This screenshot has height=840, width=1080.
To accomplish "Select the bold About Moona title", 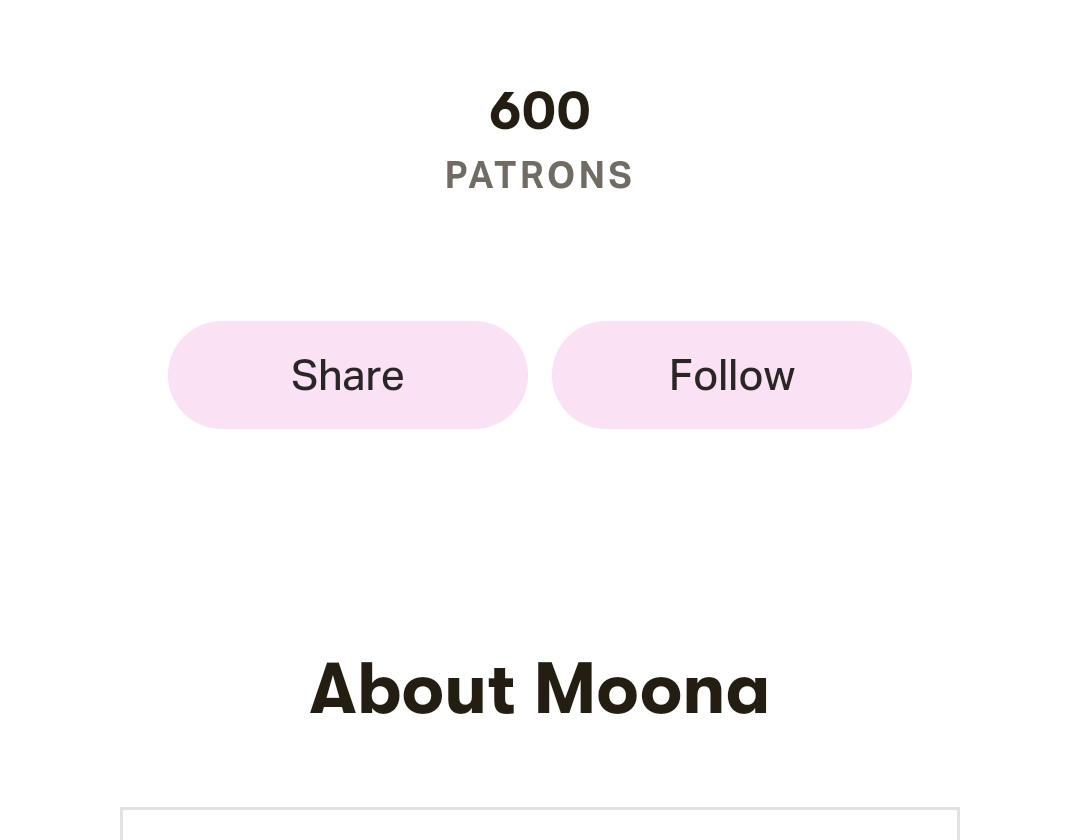I will click(539, 689).
